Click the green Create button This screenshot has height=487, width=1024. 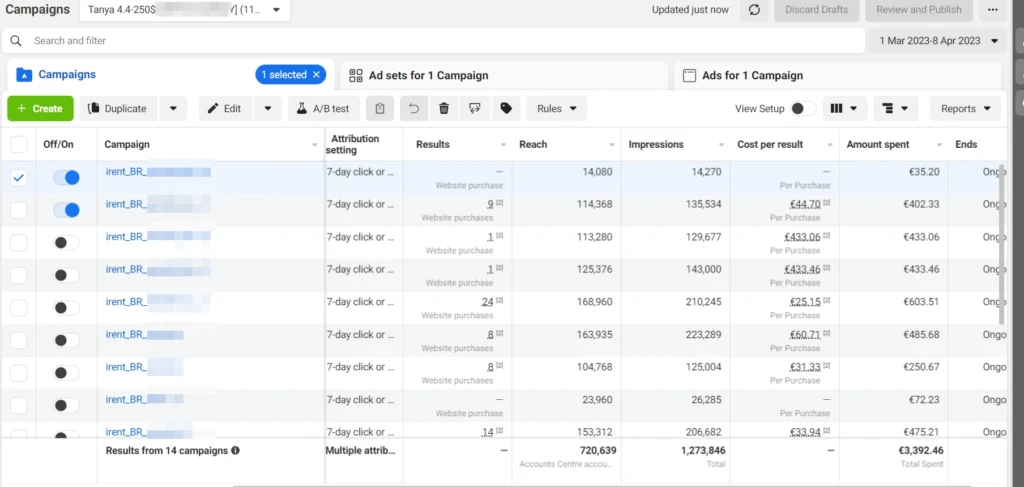40,108
